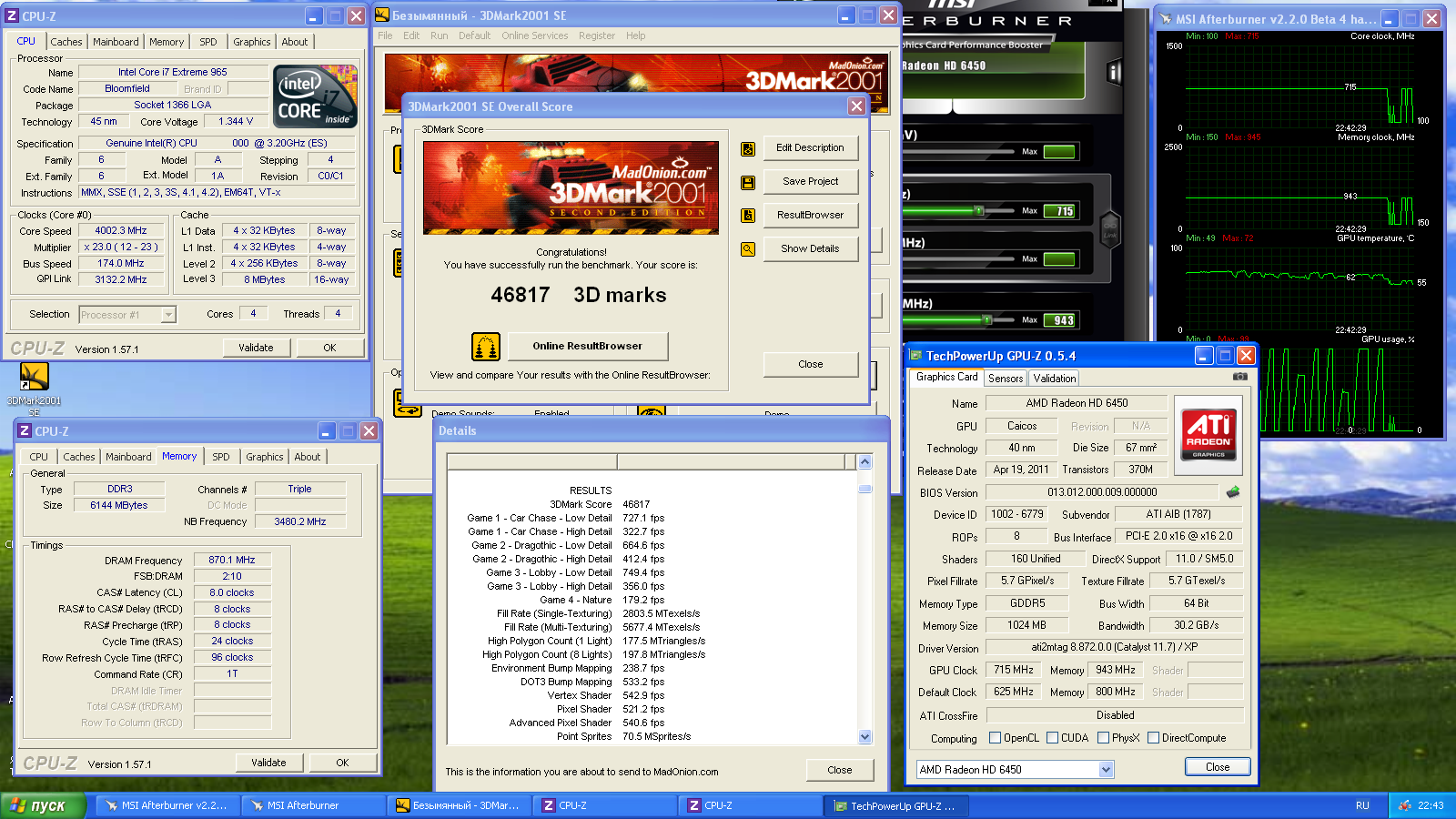The width and height of the screenshot is (1456, 819).
Task: Click Close in the 3DMark Details window
Action: click(840, 770)
